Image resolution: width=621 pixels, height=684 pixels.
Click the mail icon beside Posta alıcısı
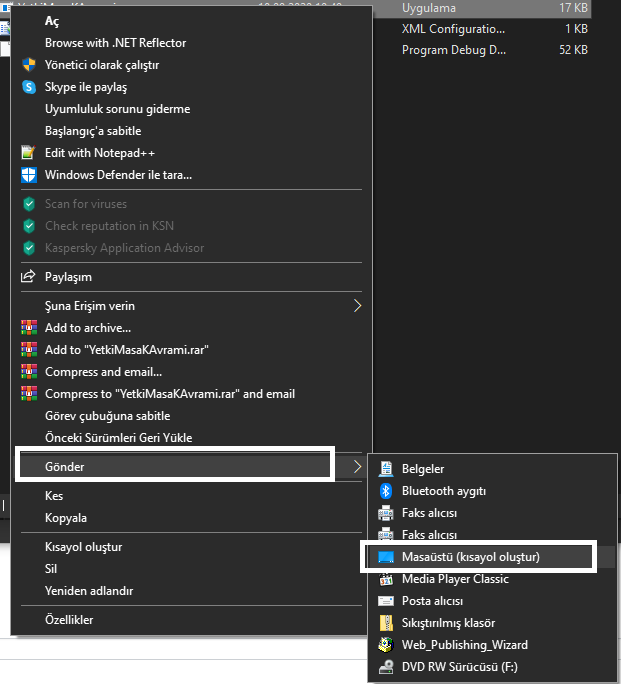tap(386, 601)
